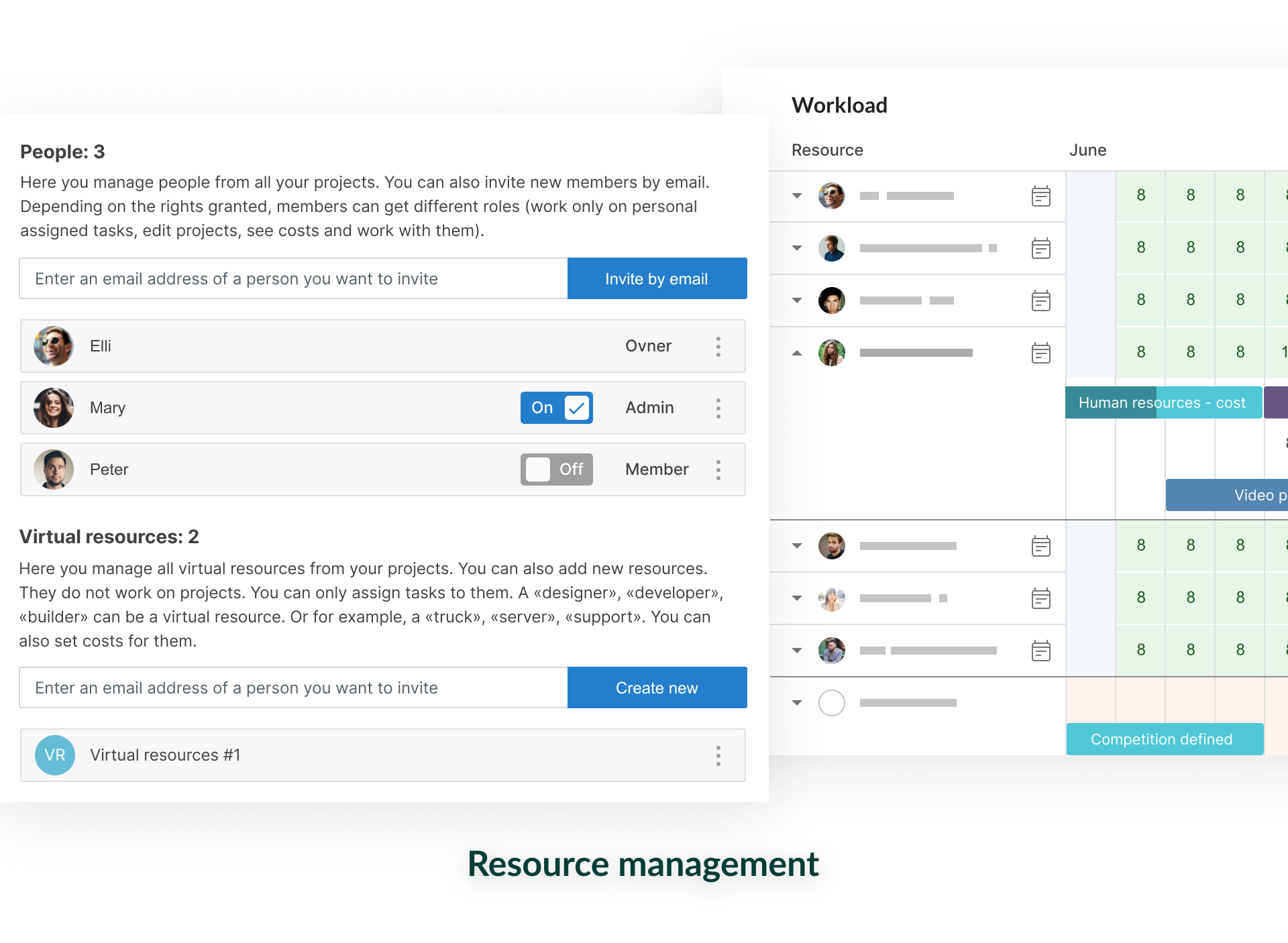Turn on Peter's Off toggle
Viewport: 1288px width, 943px height.
point(556,469)
